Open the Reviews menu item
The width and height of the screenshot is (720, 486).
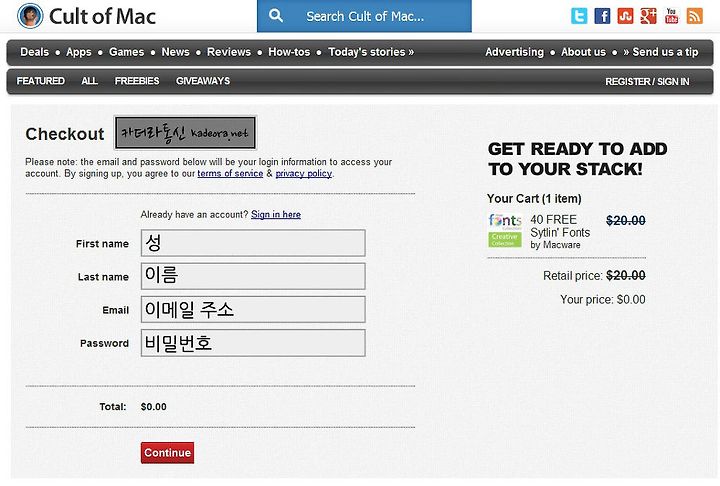pyautogui.click(x=229, y=52)
